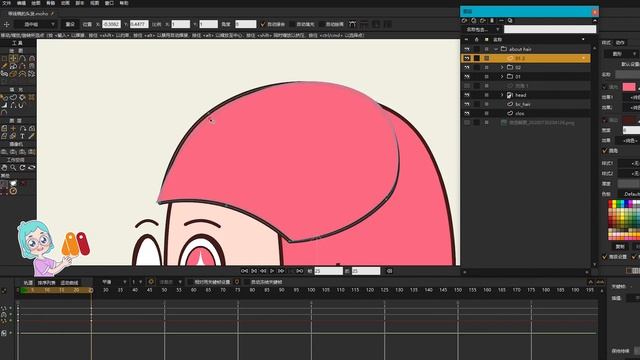Click the current frame field showing 25

point(329,271)
